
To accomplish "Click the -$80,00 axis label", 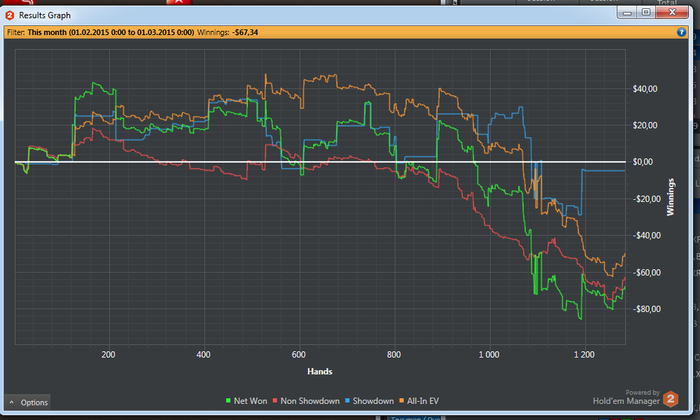I will pos(646,309).
